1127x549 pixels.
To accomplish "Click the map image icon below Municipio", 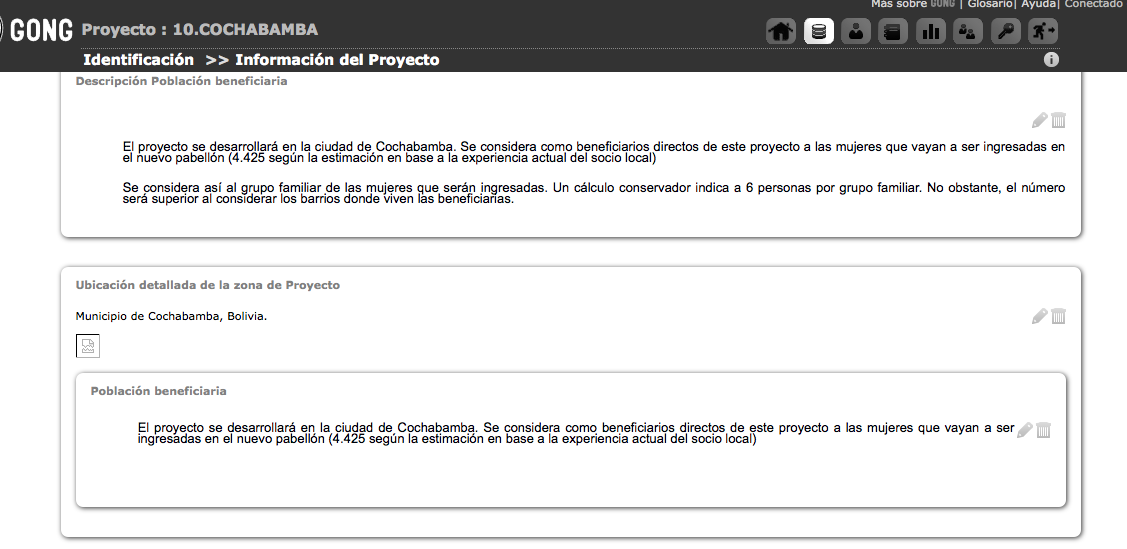I will click(88, 346).
